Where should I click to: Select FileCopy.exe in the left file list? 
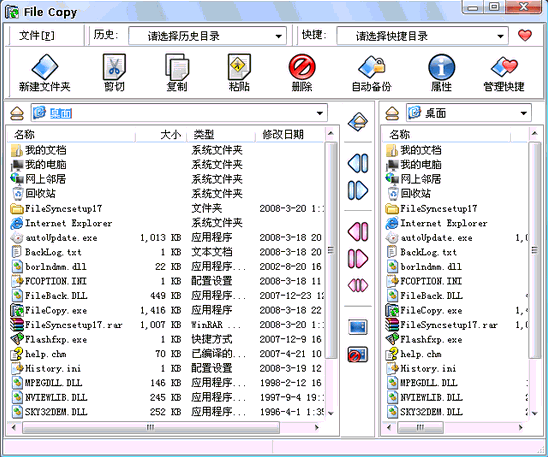coord(56,310)
